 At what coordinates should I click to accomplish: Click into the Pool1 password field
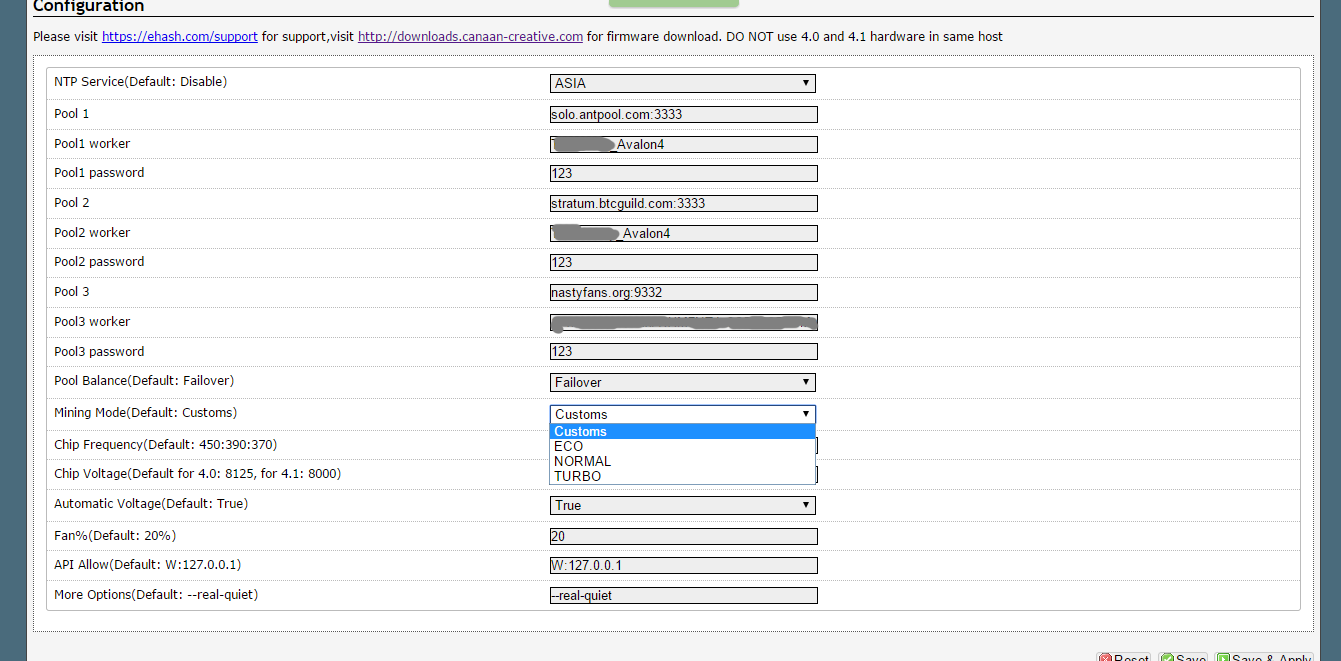[x=683, y=173]
